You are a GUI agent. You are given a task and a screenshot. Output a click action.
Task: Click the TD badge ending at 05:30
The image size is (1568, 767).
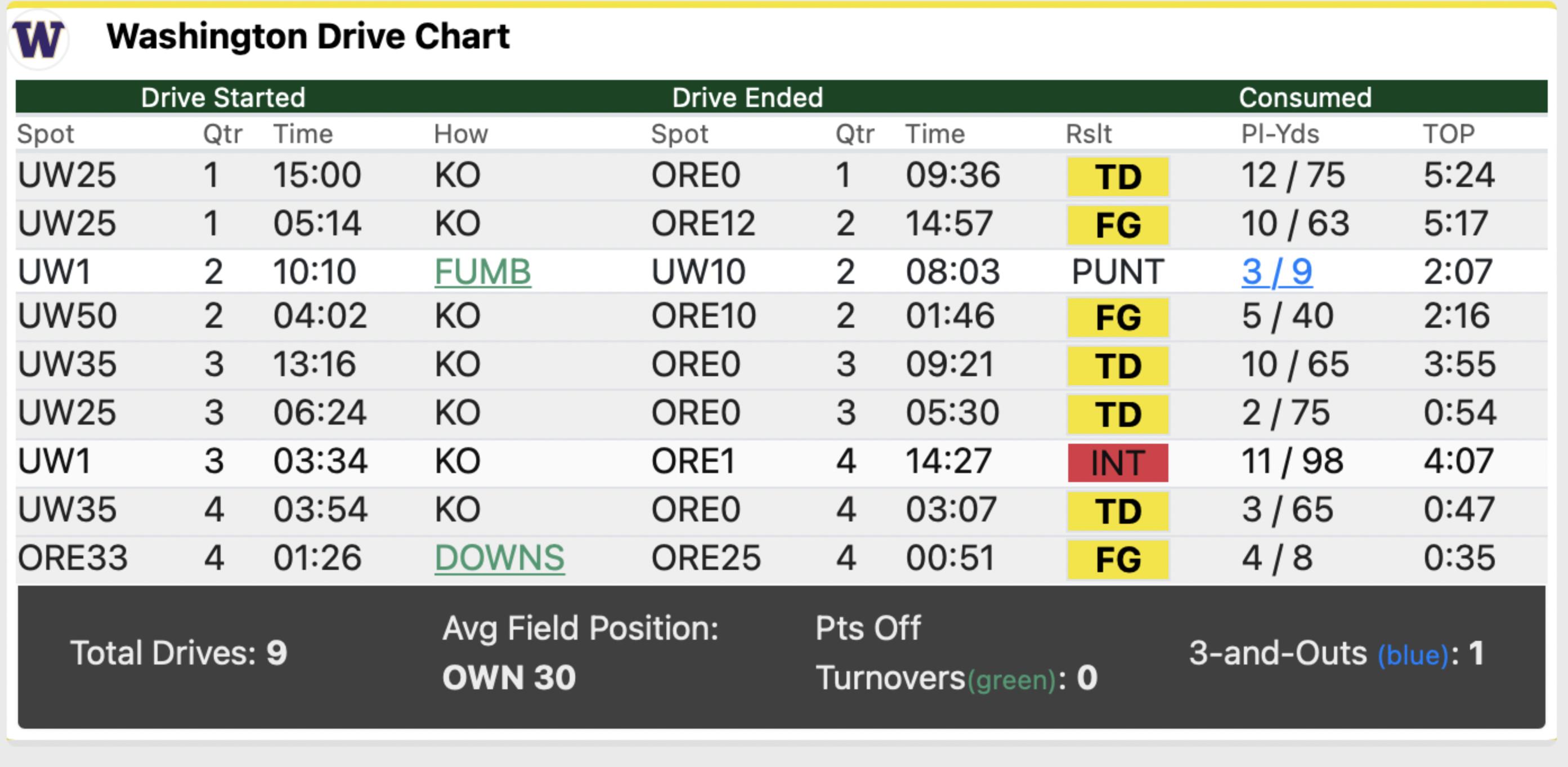(x=1118, y=414)
